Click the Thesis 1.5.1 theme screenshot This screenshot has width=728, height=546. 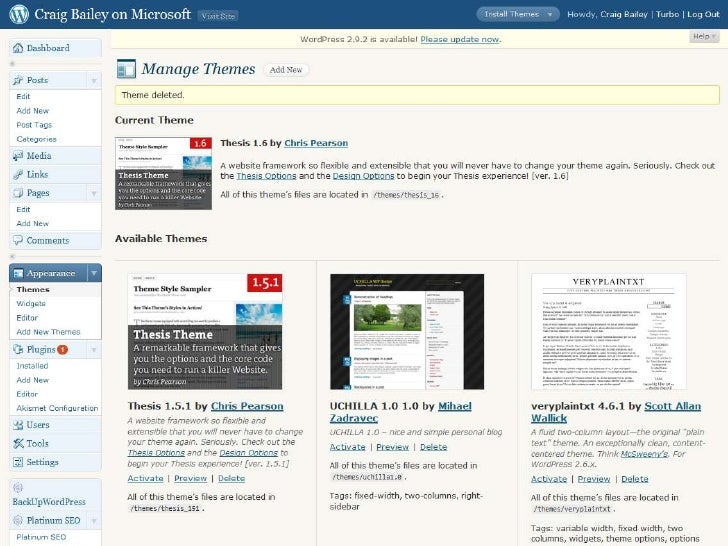[x=205, y=332]
